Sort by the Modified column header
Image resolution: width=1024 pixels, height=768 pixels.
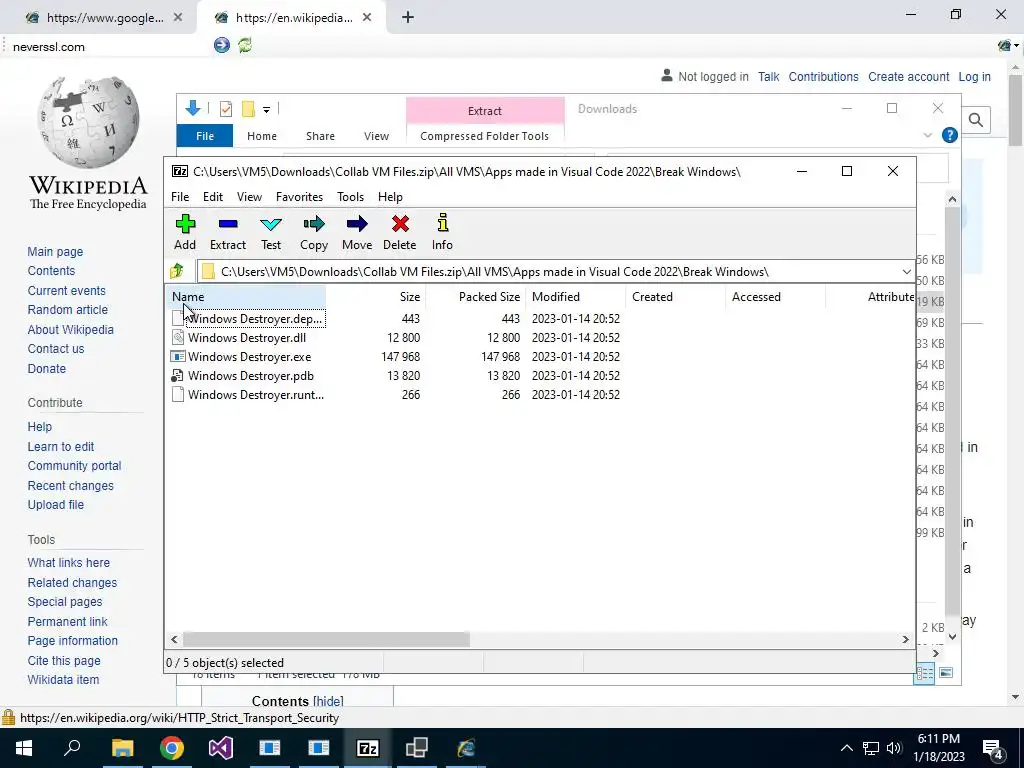click(575, 296)
